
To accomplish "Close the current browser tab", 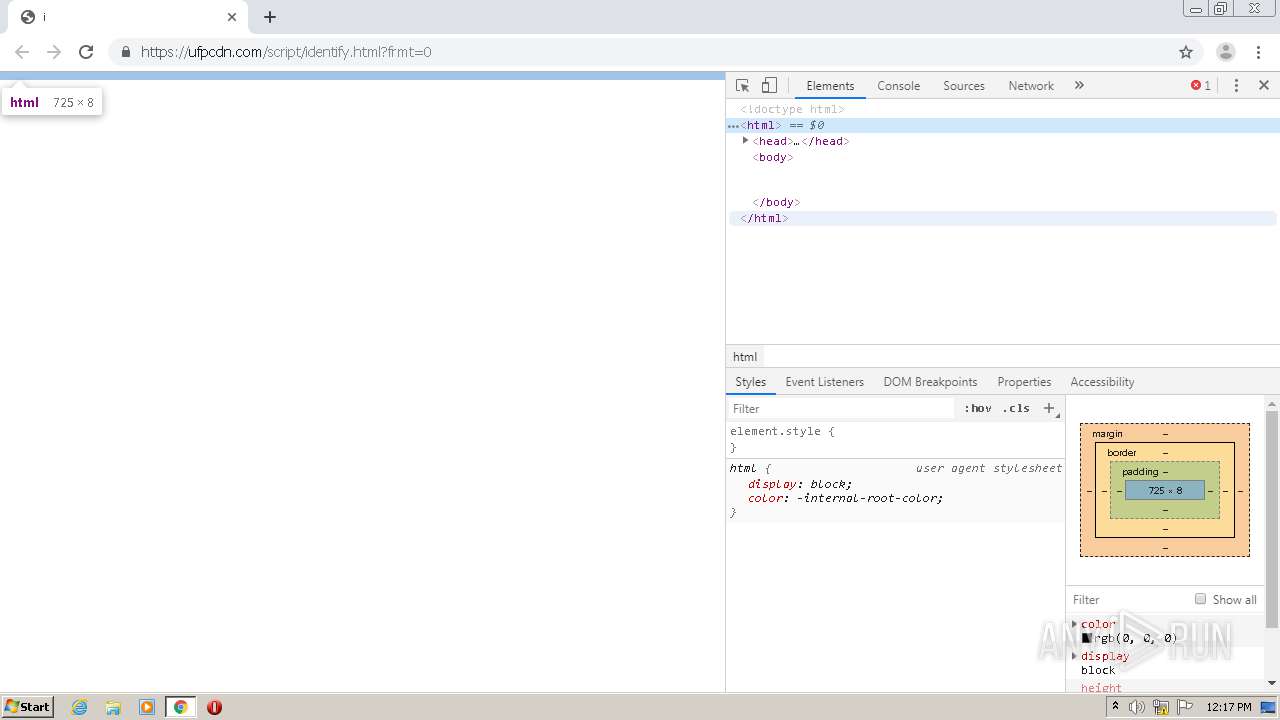I will tap(232, 17).
